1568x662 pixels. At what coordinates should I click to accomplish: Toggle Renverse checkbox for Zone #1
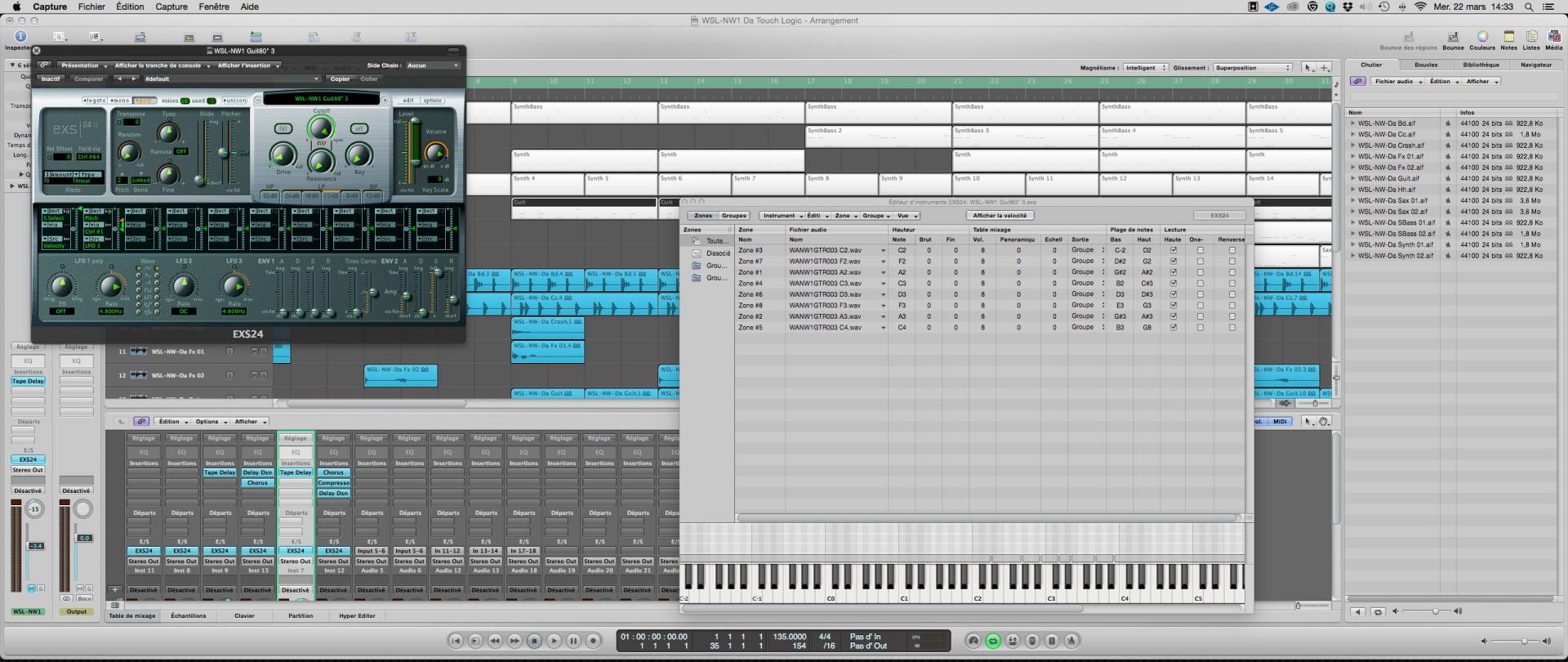1232,272
